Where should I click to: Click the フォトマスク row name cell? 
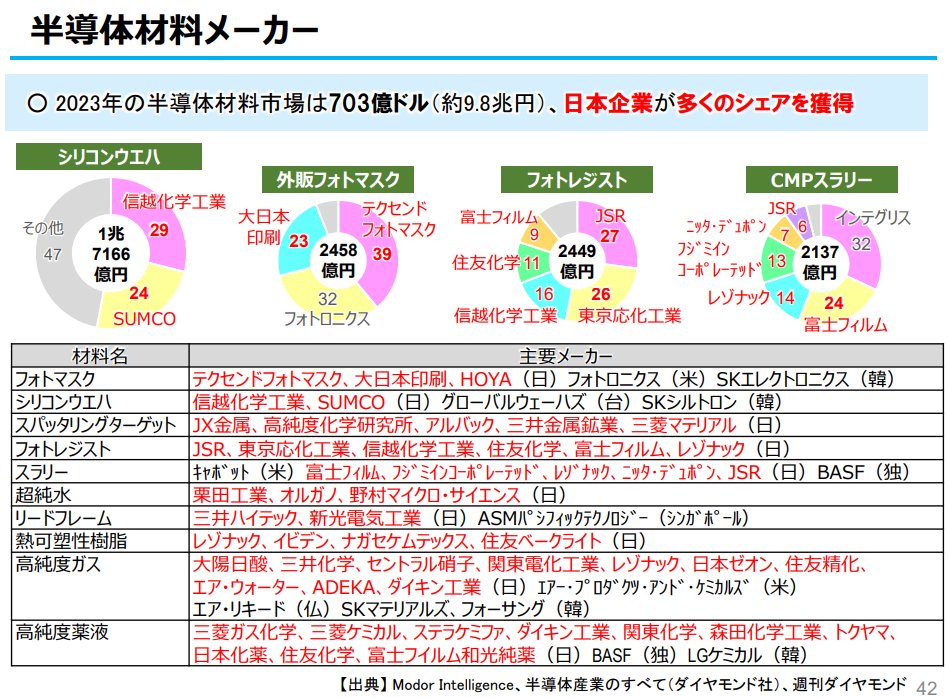100,379
